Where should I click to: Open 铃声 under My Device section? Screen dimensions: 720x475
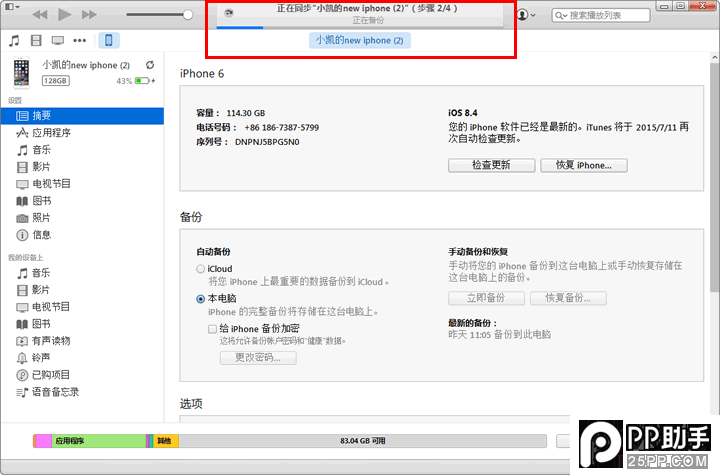click(x=41, y=358)
